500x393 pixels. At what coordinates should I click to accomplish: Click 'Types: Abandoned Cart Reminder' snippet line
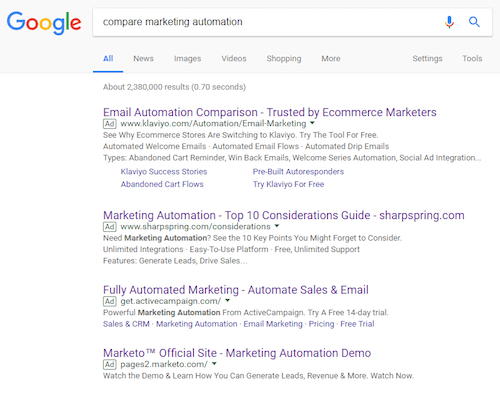point(292,158)
